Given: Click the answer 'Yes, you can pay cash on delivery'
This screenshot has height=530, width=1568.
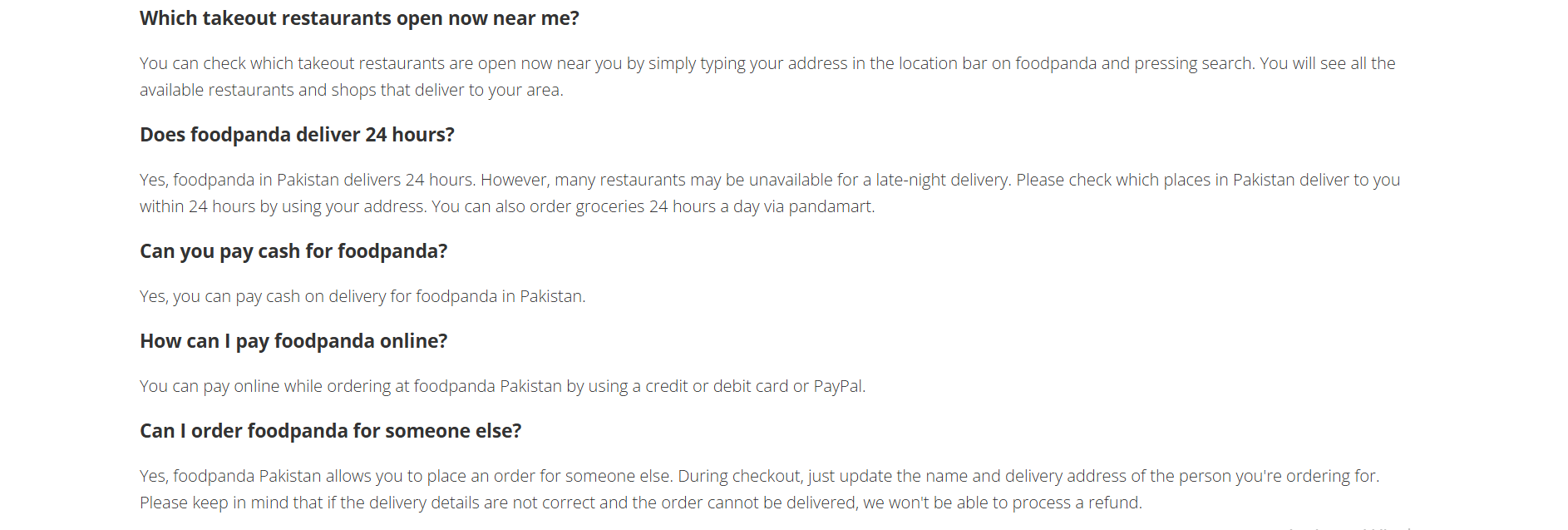Looking at the screenshot, I should coord(362,296).
